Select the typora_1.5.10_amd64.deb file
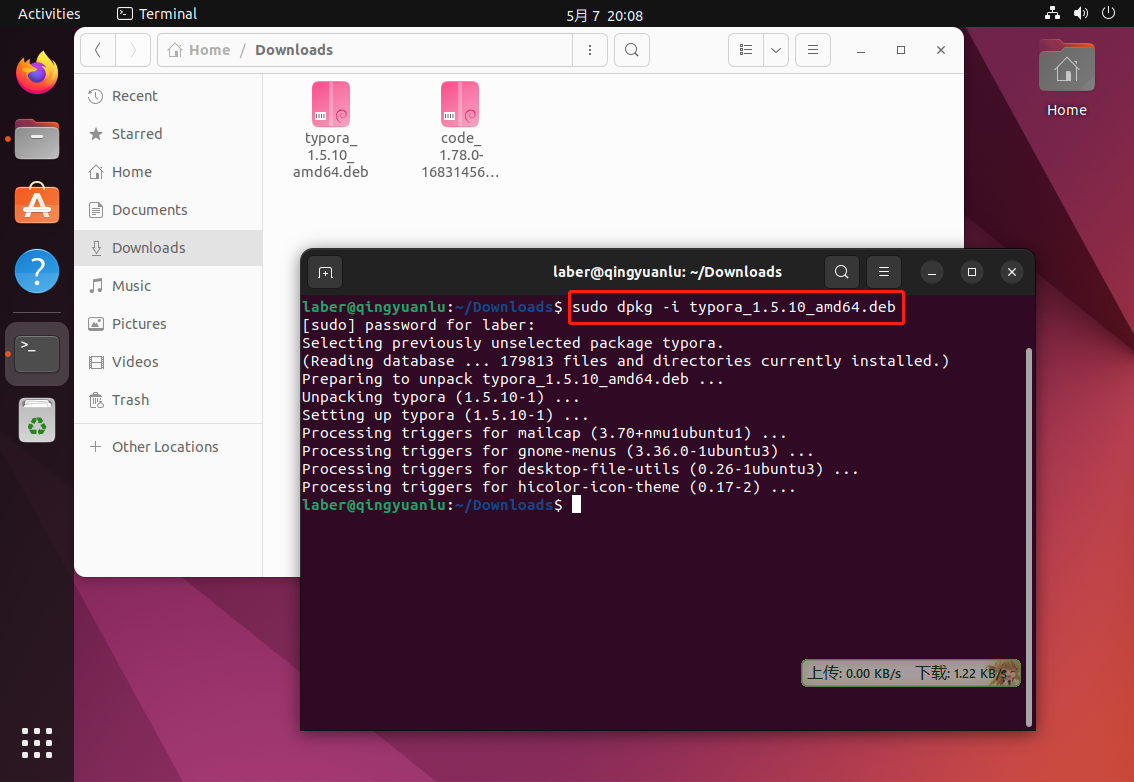The width and height of the screenshot is (1134, 782). [331, 130]
